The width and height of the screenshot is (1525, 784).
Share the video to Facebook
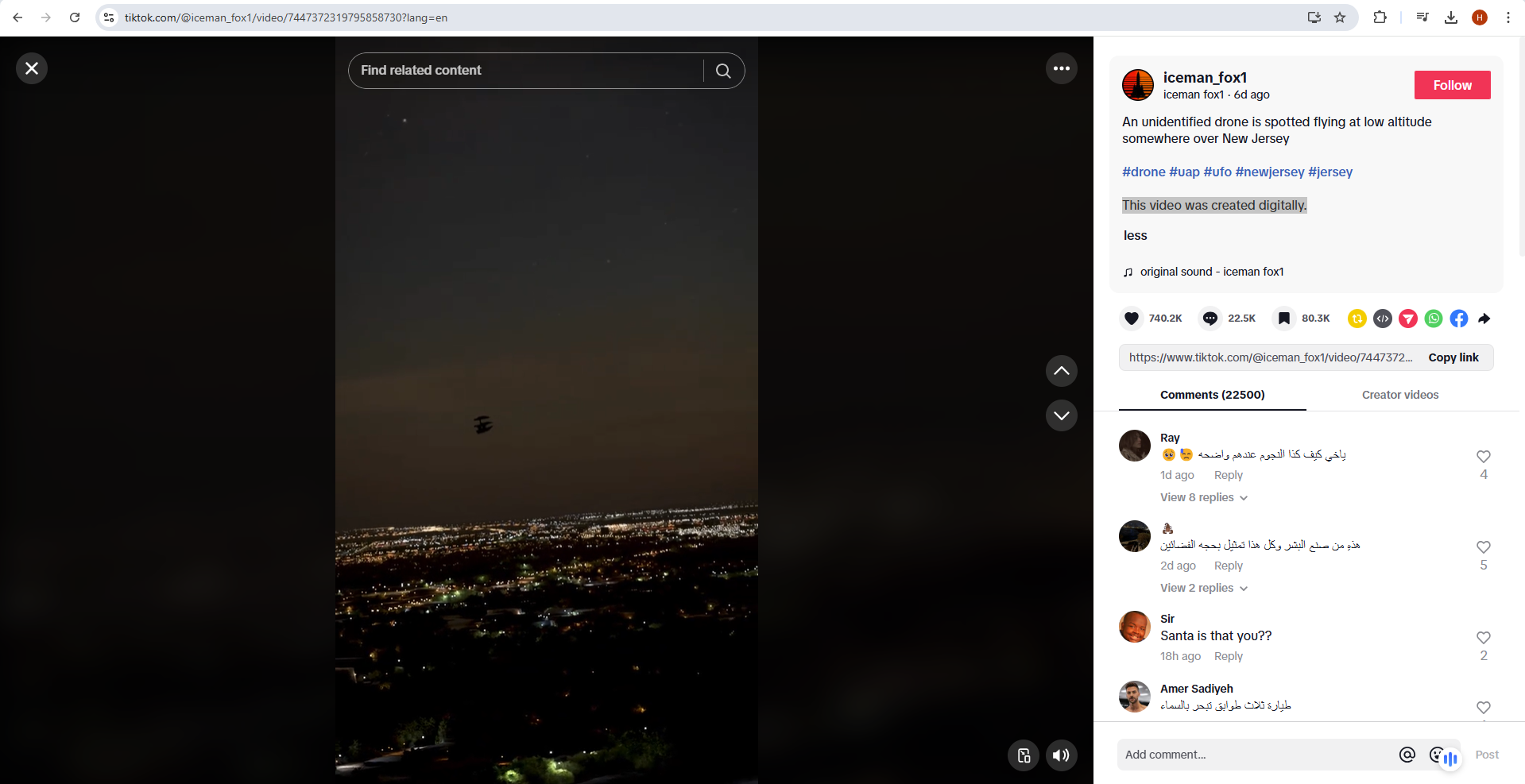coord(1459,319)
